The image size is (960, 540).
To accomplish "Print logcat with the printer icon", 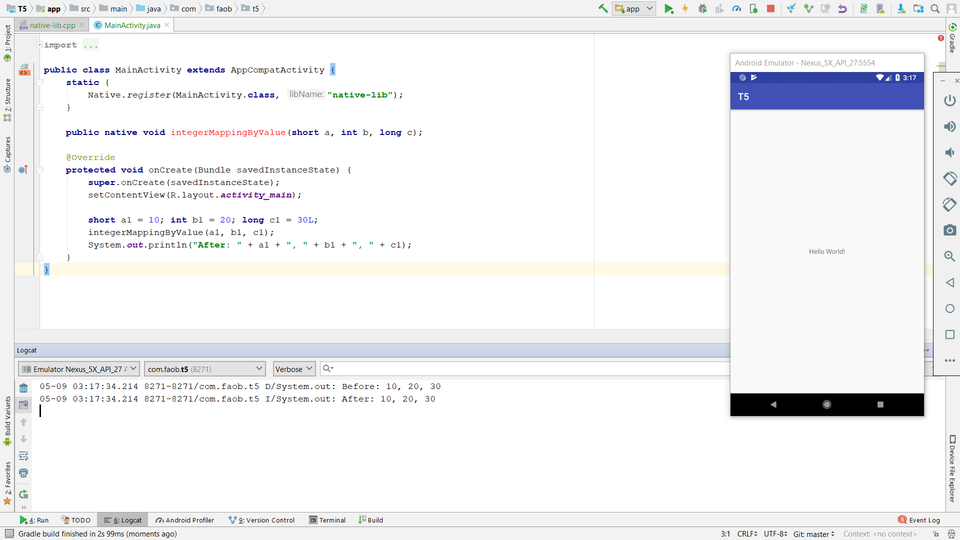I will [23, 473].
